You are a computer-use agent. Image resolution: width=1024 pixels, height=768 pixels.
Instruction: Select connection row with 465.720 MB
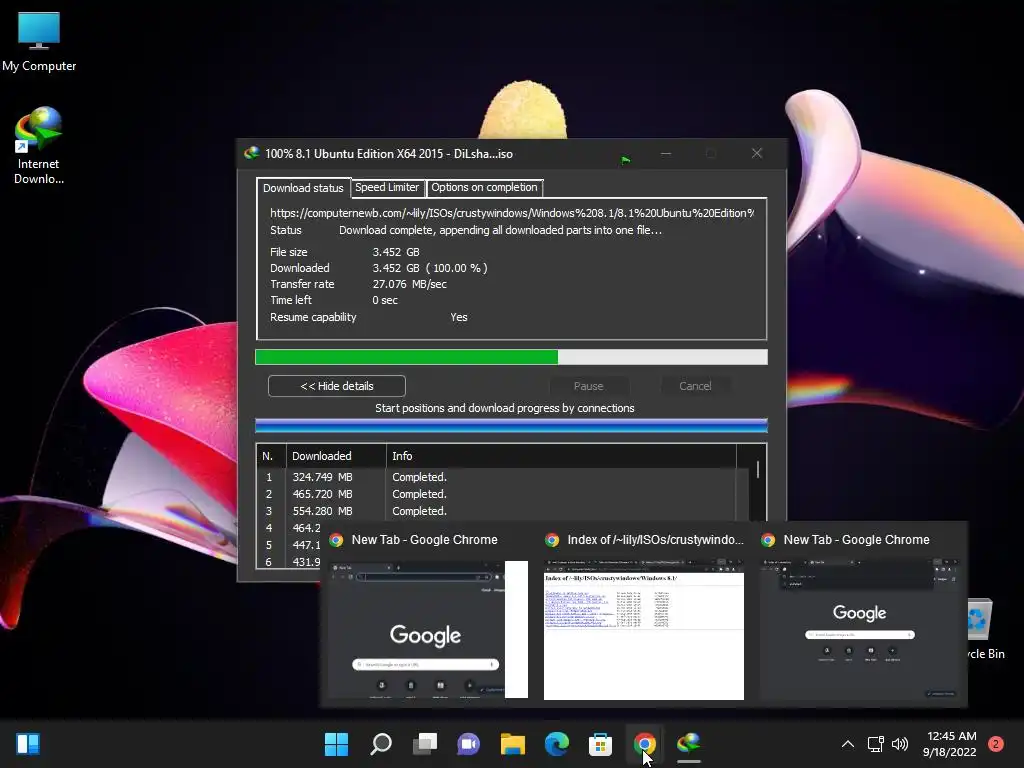pyautogui.click(x=503, y=494)
